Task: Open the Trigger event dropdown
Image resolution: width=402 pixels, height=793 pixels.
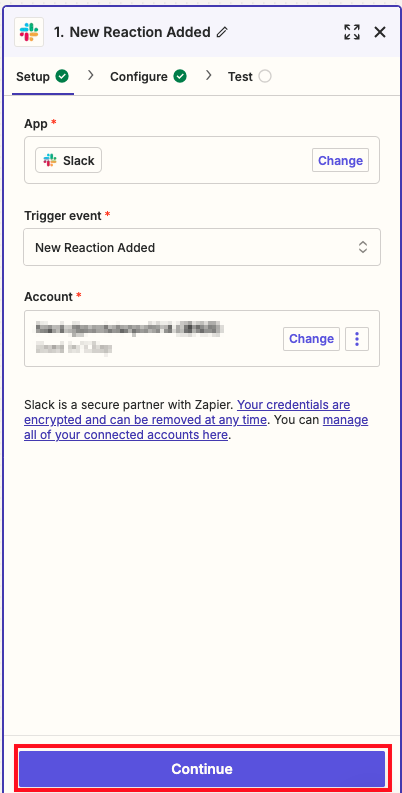Action: point(202,247)
